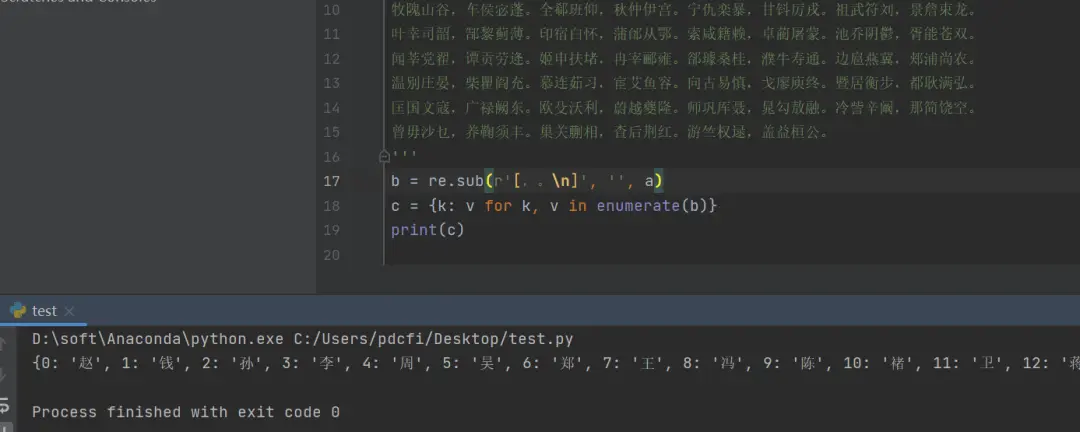This screenshot has width=1080, height=432.
Task: Toggle soft-wrap in the run console
Action: 3,405
